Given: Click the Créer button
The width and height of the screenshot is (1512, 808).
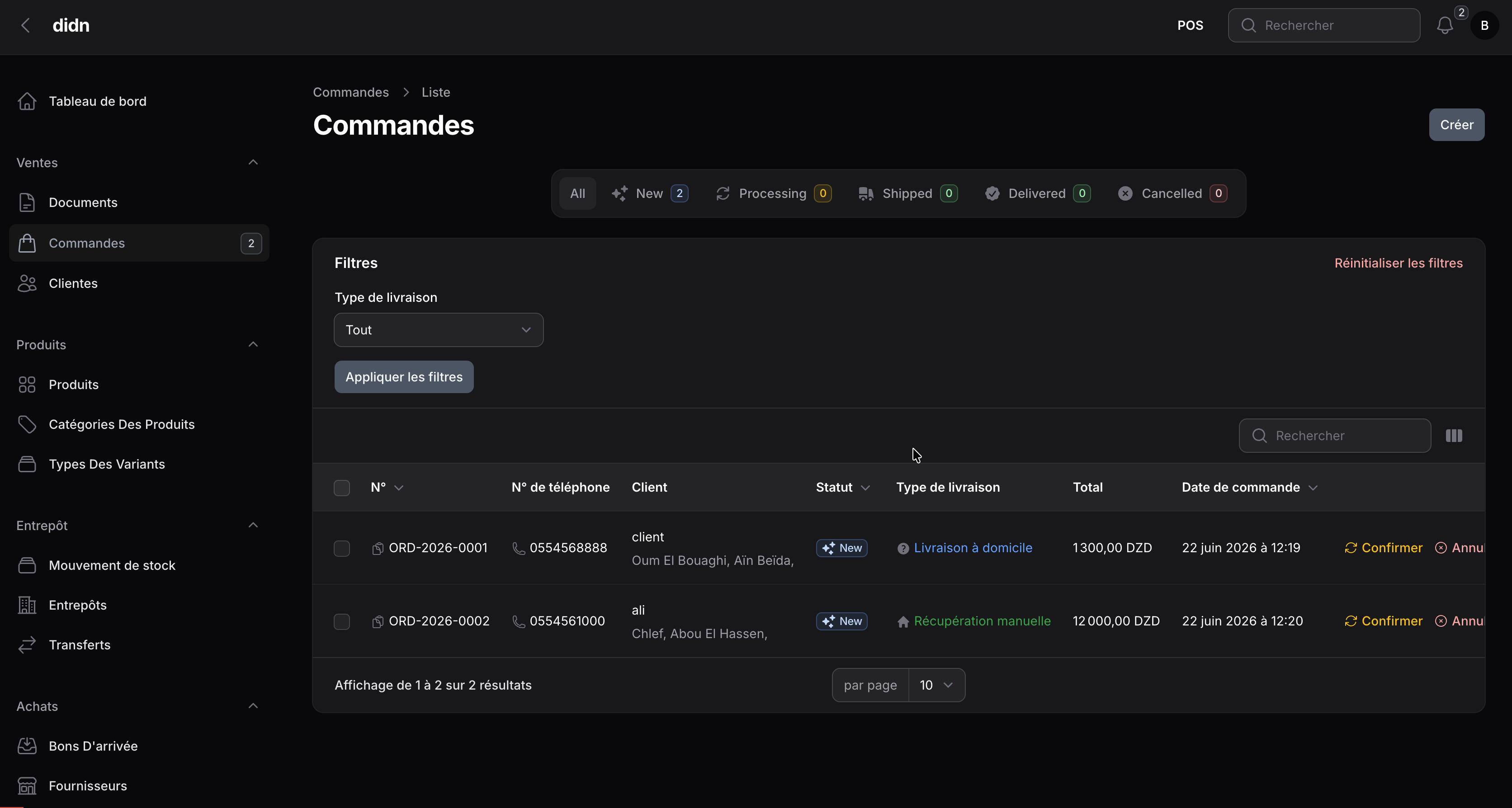Looking at the screenshot, I should (1456, 124).
